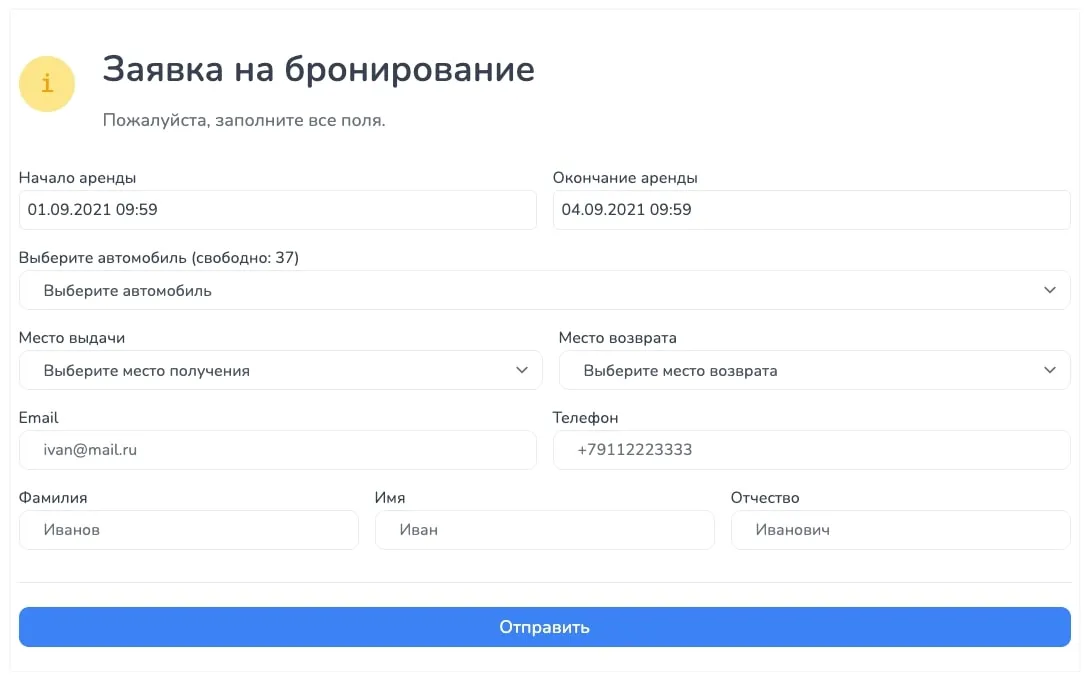This screenshot has height=680, width=1088.
Task: Click chevron of Выберите место получения
Action: 522,370
